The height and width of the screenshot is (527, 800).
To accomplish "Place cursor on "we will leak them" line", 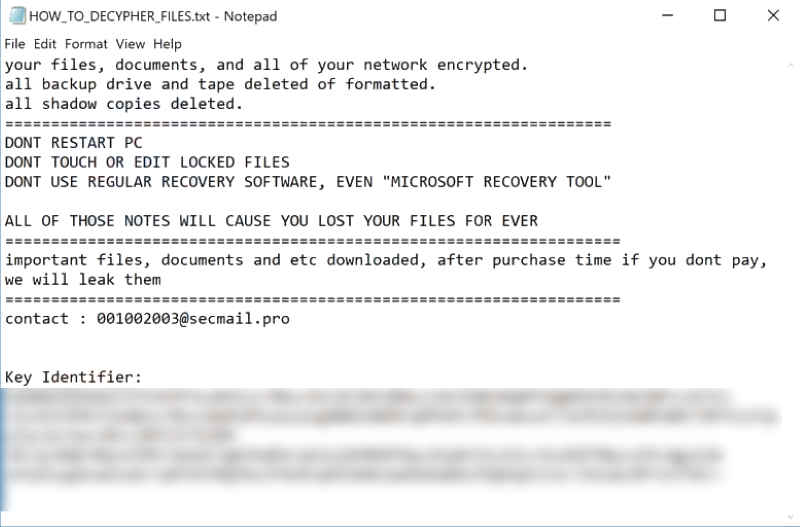I will (82, 280).
